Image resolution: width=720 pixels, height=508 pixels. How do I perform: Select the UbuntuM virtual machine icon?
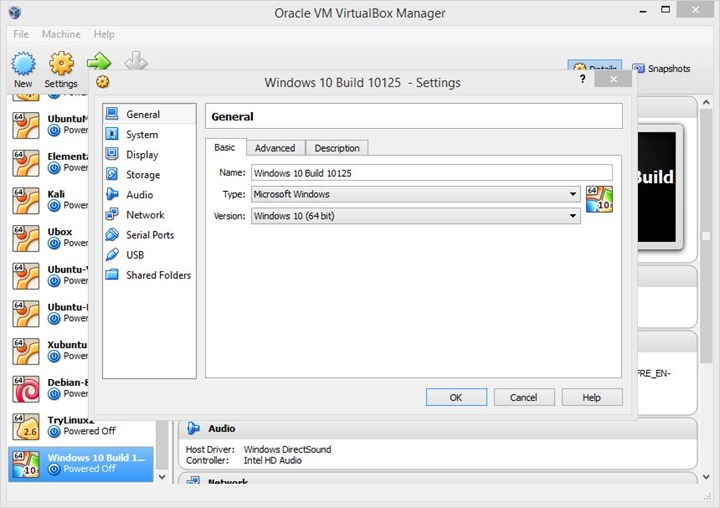click(x=26, y=125)
